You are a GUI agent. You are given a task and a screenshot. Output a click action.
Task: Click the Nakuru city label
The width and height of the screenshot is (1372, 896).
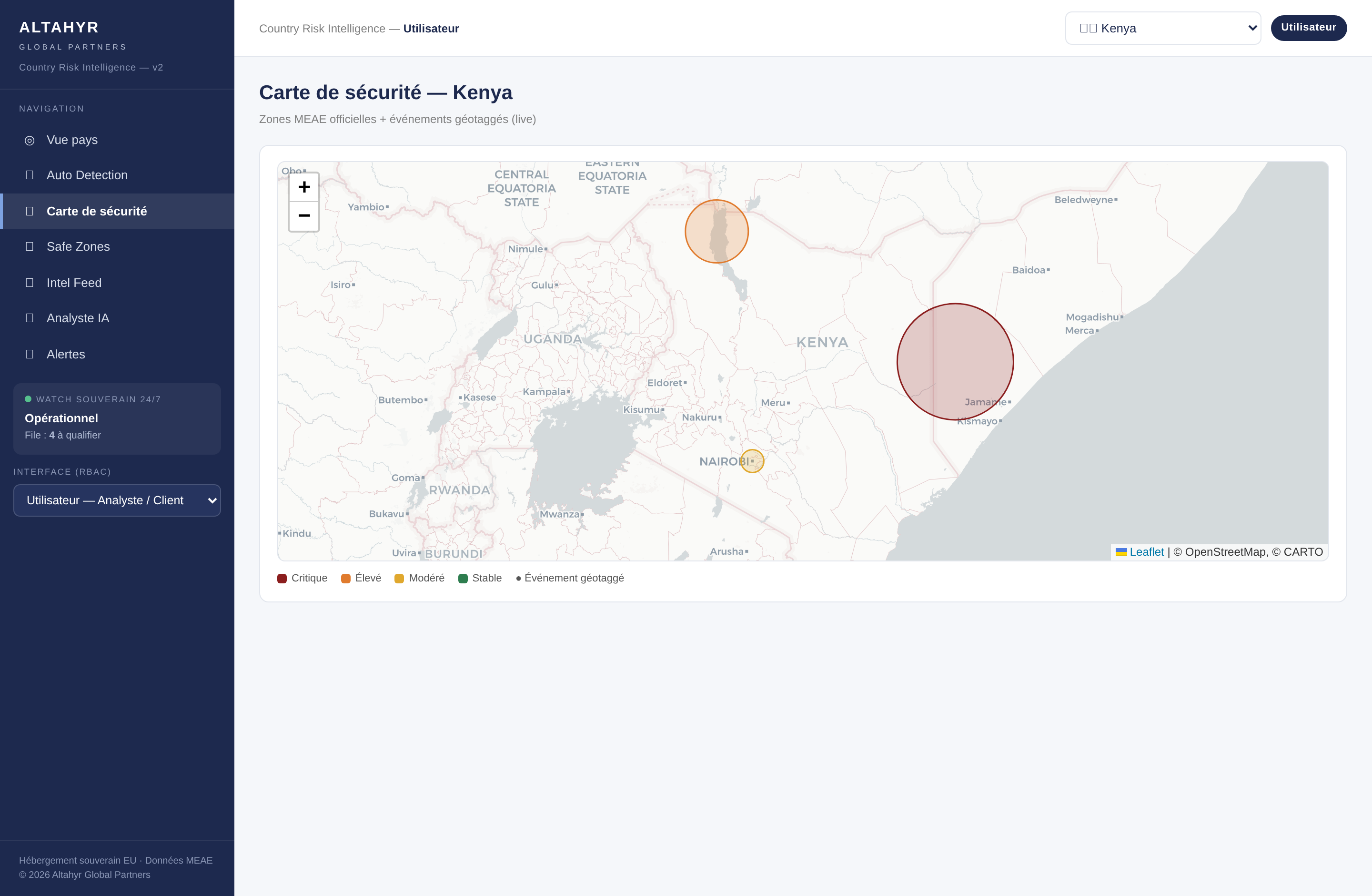(x=699, y=417)
